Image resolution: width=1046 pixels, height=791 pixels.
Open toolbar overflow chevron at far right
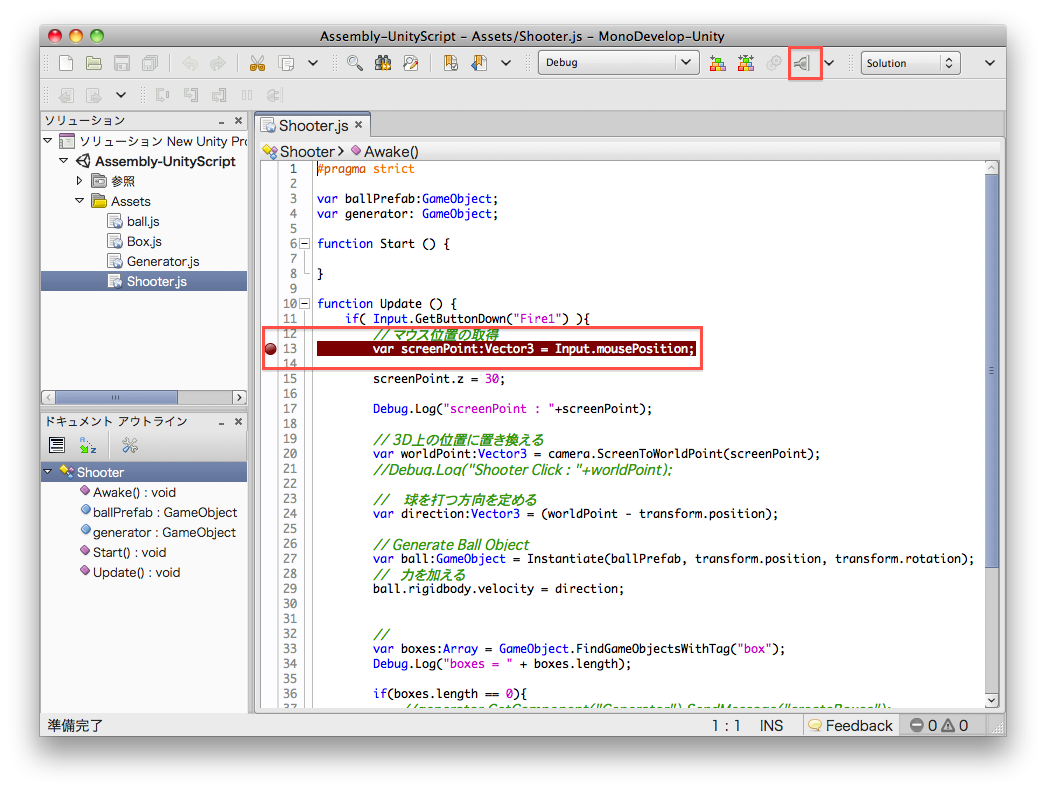point(990,63)
